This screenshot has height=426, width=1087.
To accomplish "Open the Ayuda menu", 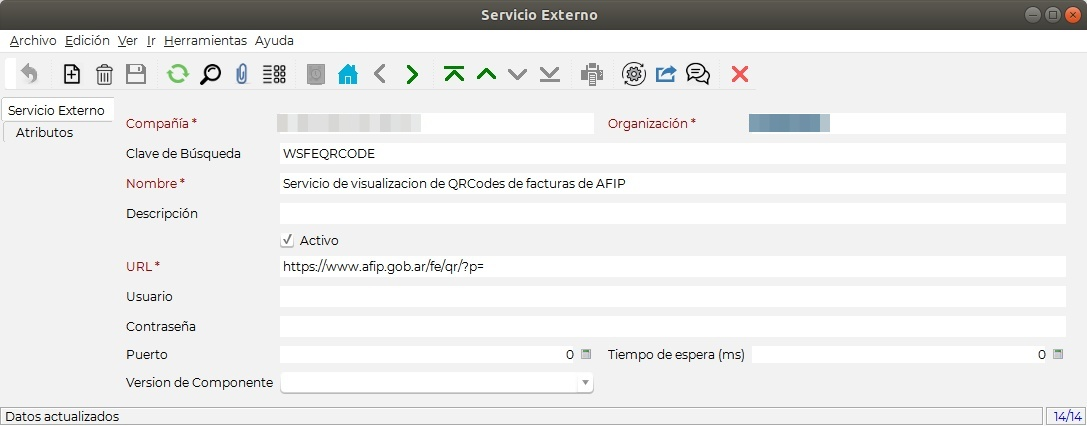I will point(274,41).
